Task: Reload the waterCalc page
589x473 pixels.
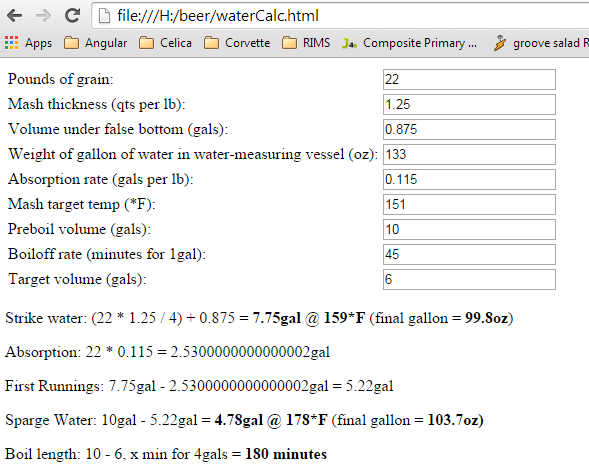Action: click(72, 15)
